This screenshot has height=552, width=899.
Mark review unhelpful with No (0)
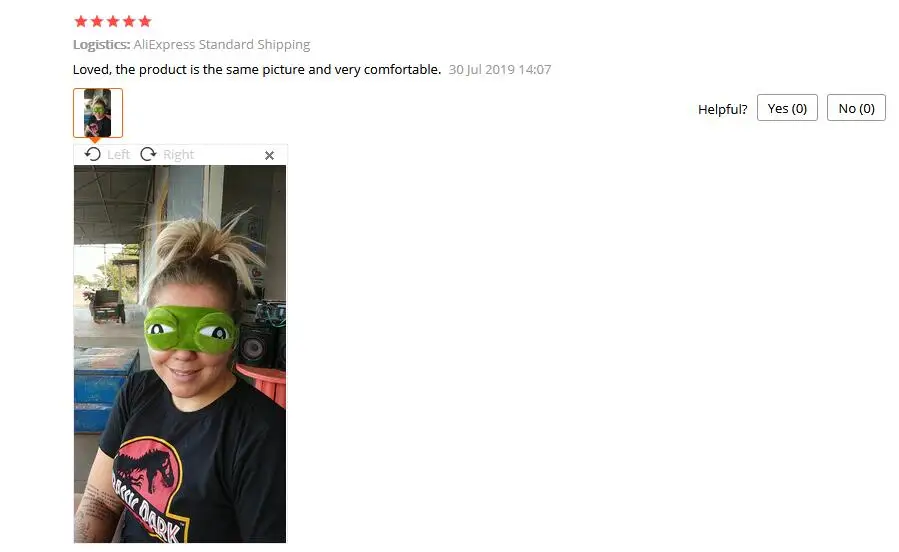pos(857,108)
